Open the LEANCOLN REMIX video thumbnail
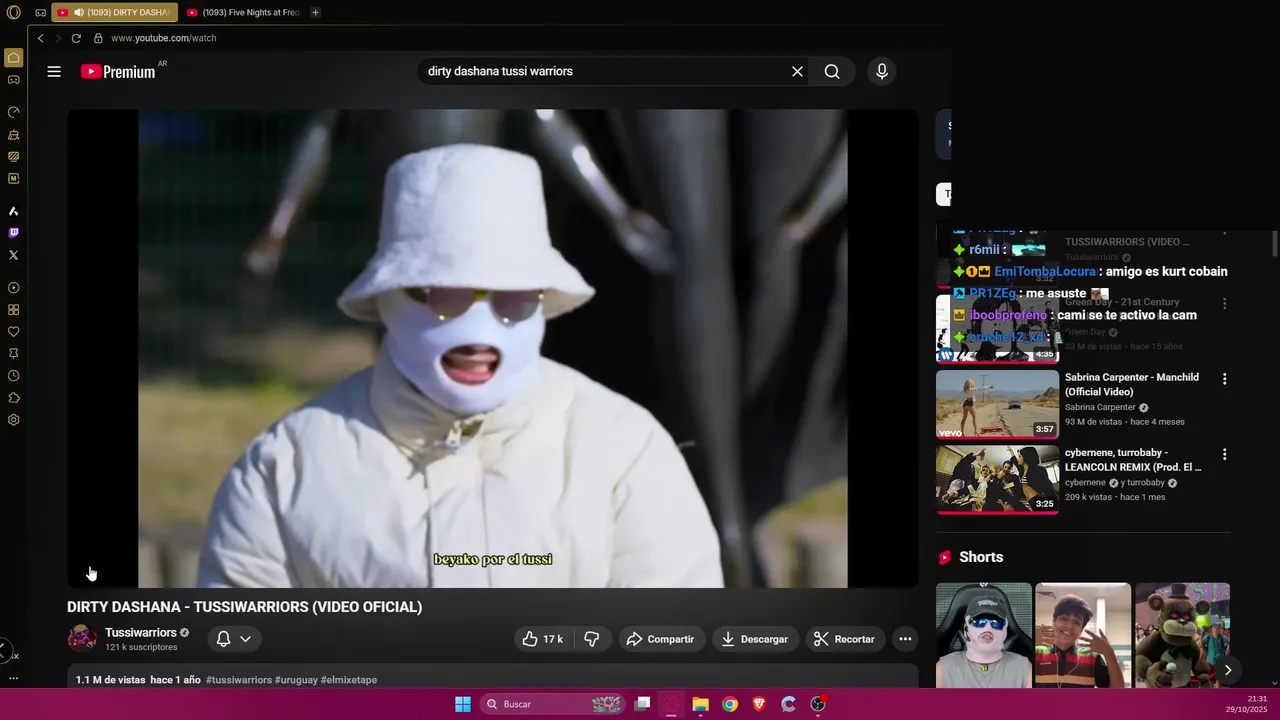1280x720 pixels. [997, 479]
